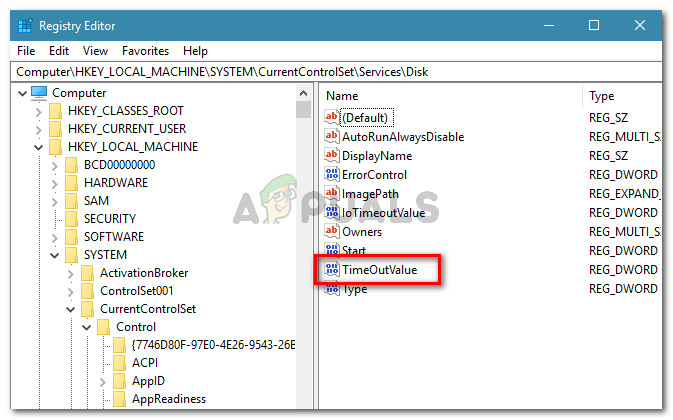The image size is (673, 420).
Task: Collapse the CurrentControlSet key arrow
Action: (71, 310)
